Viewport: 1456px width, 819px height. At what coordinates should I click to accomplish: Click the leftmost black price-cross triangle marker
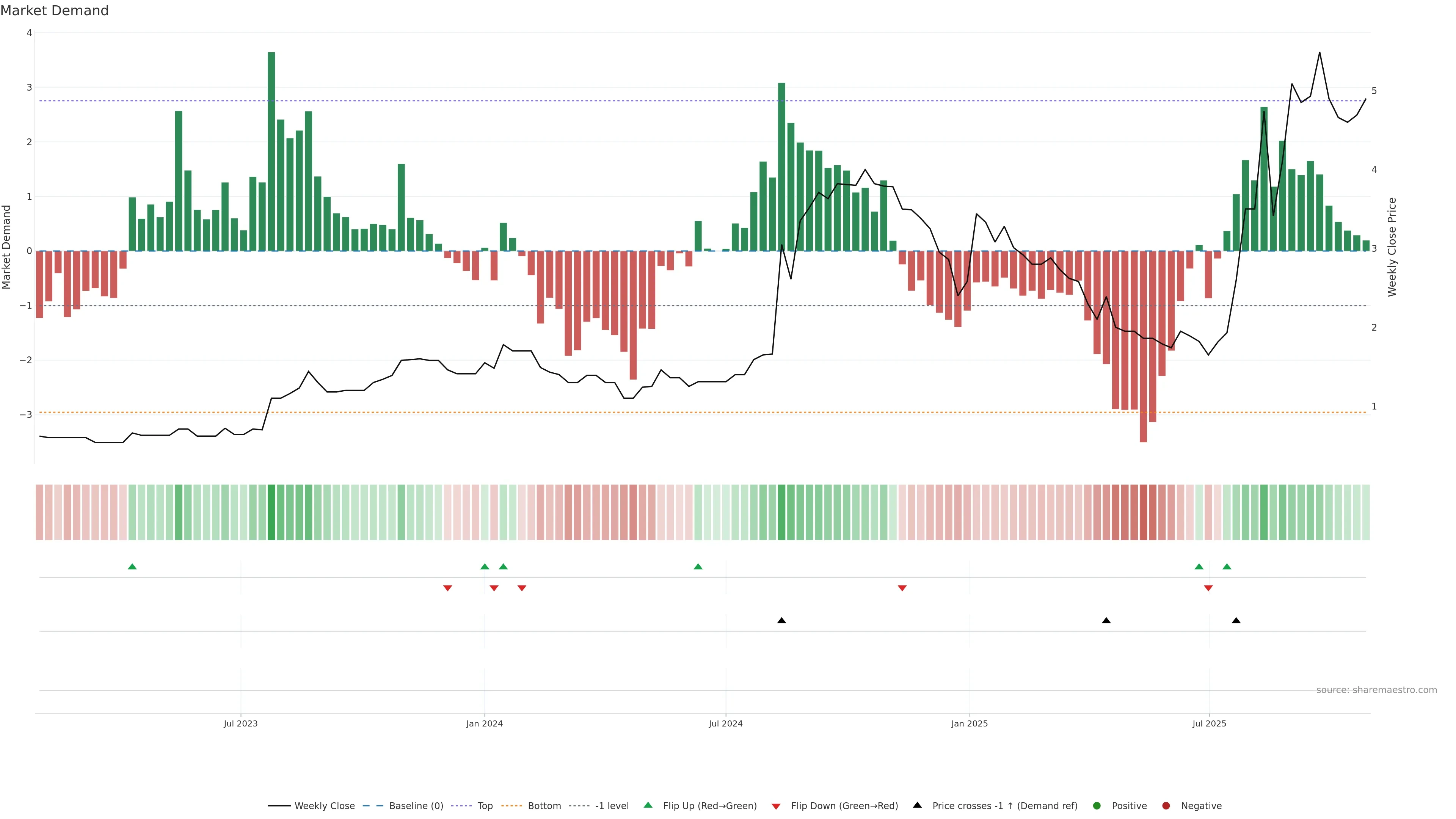point(781,621)
